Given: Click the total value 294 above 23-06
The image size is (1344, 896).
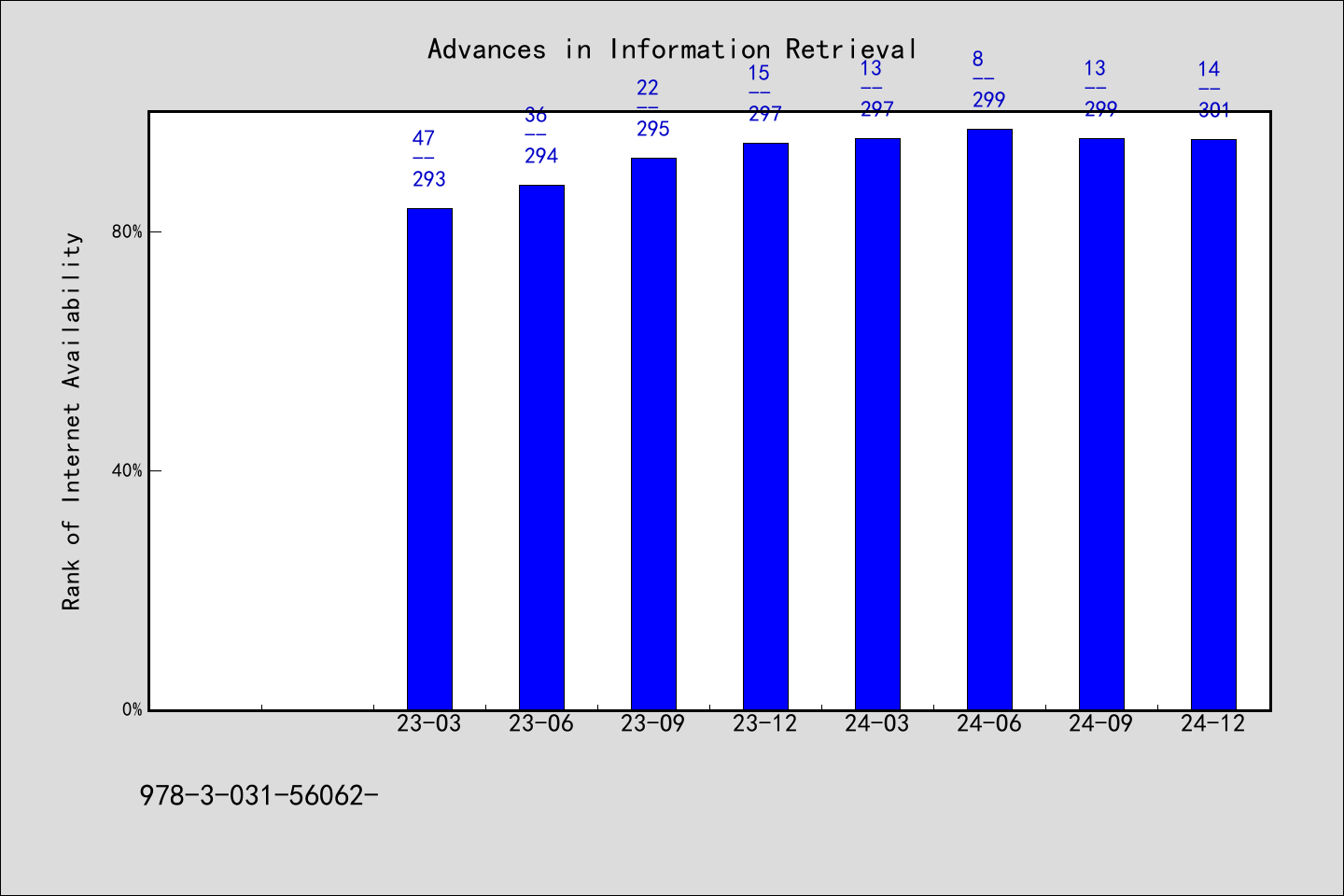Looking at the screenshot, I should click(x=541, y=156).
